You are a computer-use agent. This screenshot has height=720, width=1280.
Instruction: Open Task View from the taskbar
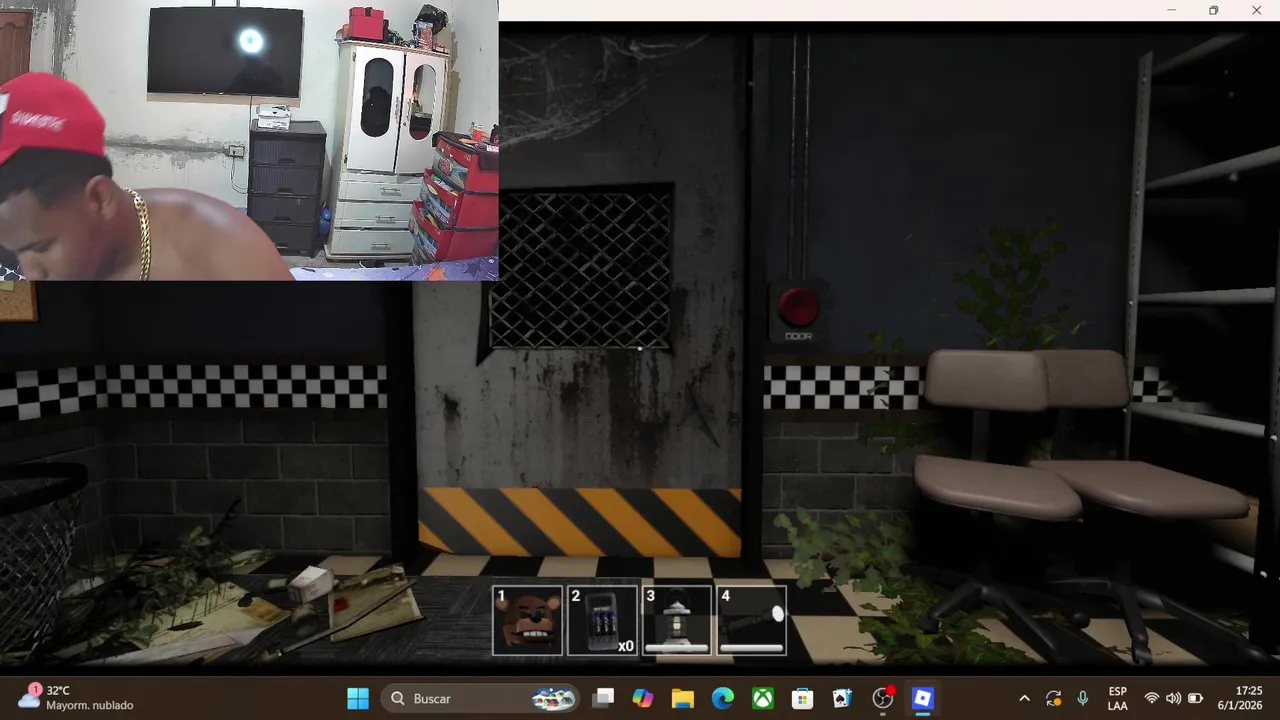603,698
